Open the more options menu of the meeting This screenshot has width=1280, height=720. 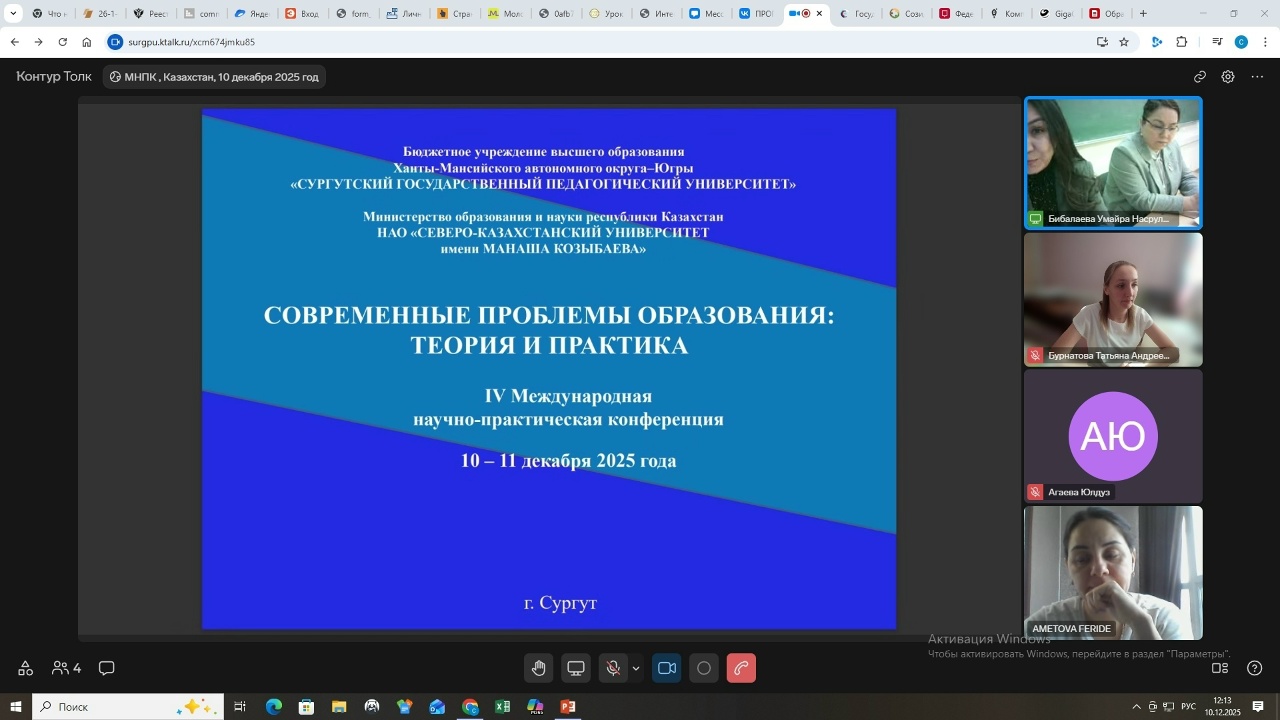1257,77
